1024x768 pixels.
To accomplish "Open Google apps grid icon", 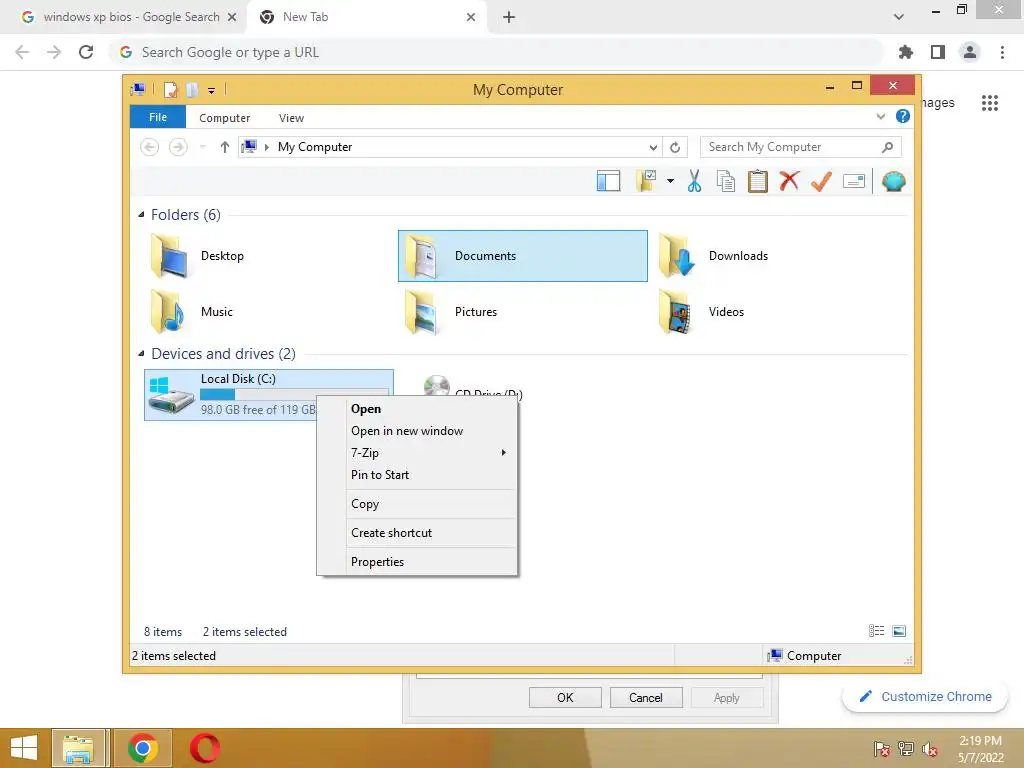I will 989,103.
